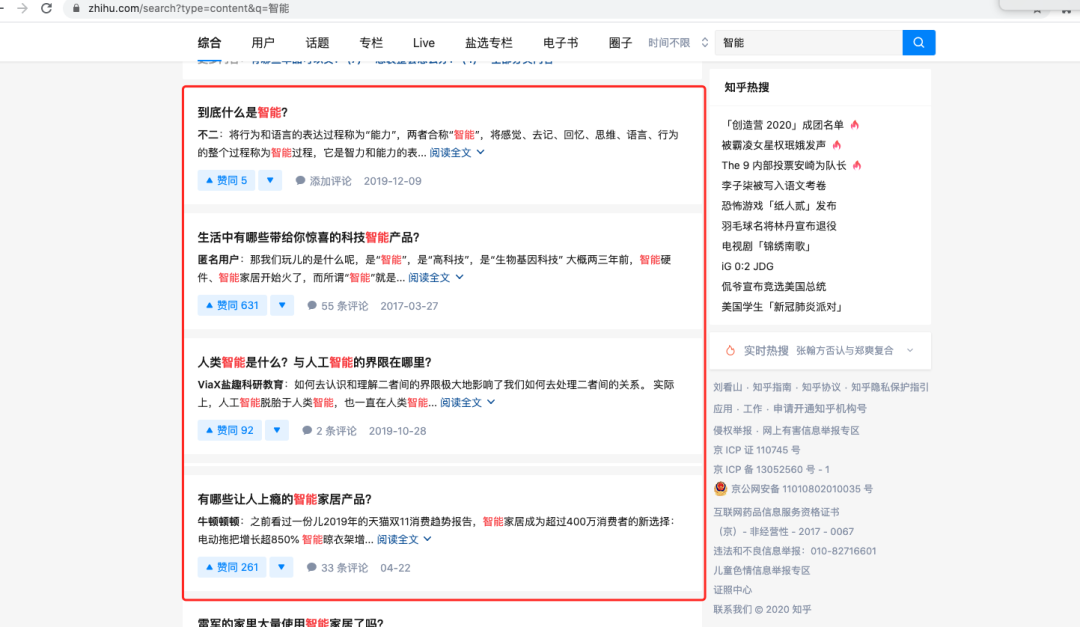This screenshot has height=627, width=1080.
Task: Open 知乎指南 footer link
Action: tap(771, 387)
